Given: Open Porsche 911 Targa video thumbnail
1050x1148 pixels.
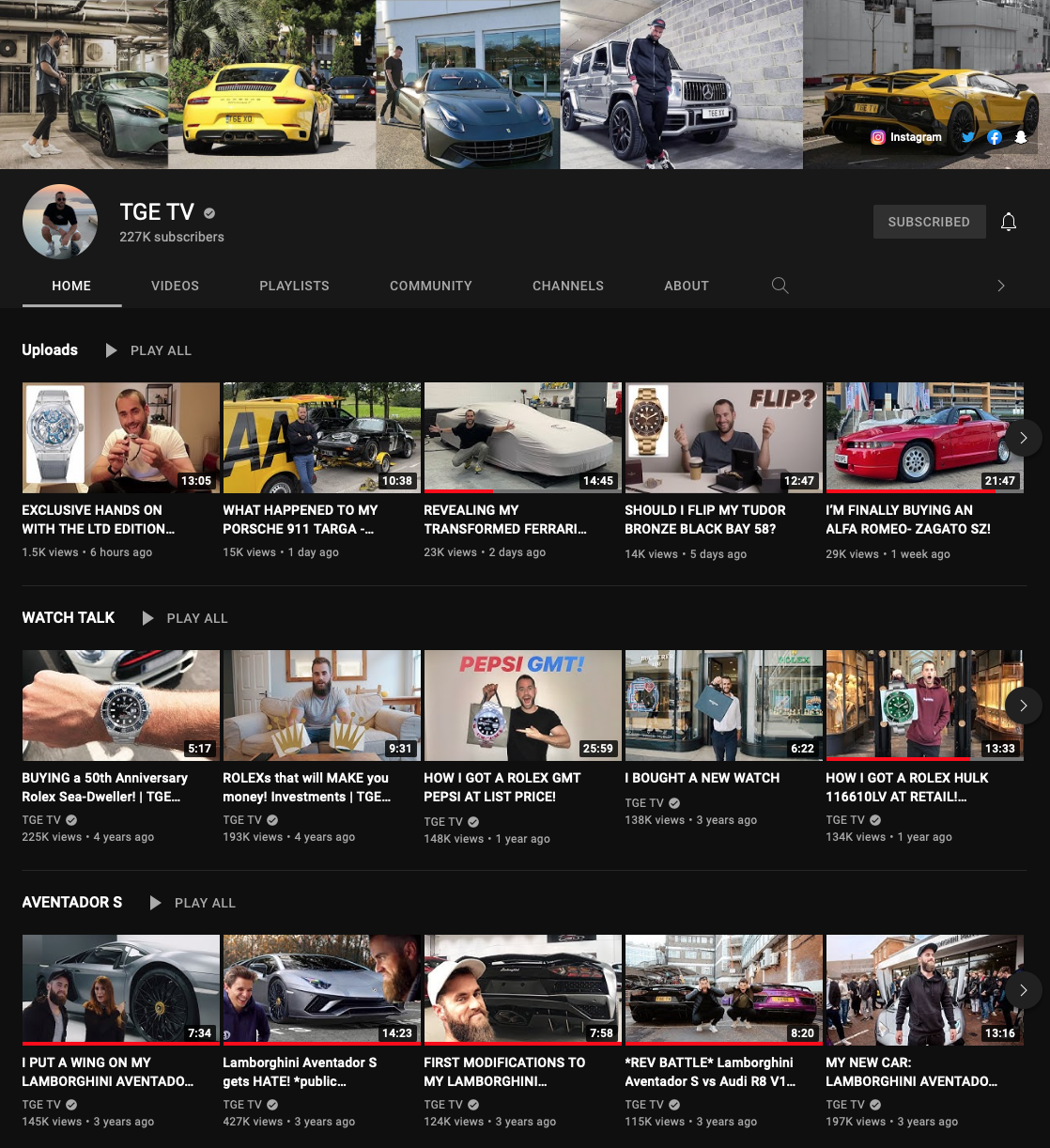Looking at the screenshot, I should coord(322,438).
